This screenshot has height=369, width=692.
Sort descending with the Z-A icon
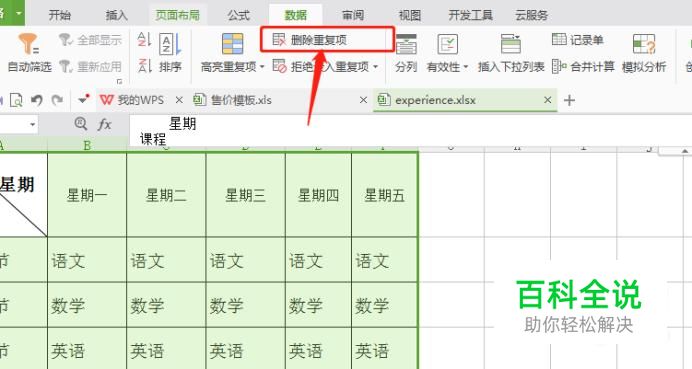pyautogui.click(x=144, y=66)
